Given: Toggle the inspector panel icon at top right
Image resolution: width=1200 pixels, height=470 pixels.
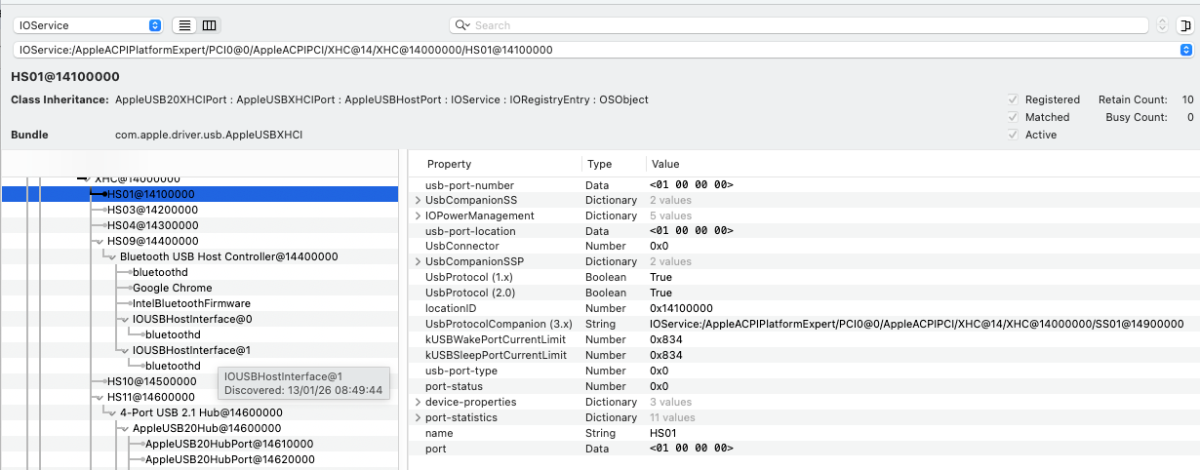Looking at the screenshot, I should 1185,25.
